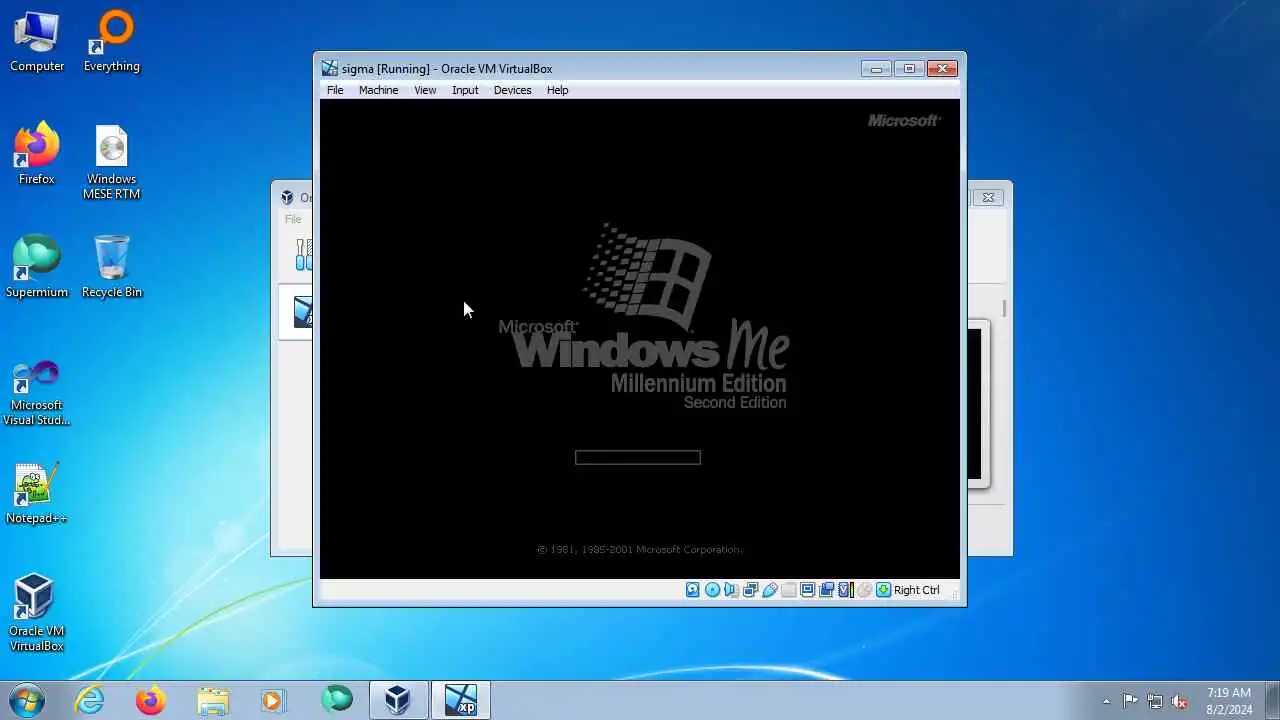Open Firefox from the taskbar
Image resolution: width=1280 pixels, height=720 pixels.
pyautogui.click(x=151, y=700)
